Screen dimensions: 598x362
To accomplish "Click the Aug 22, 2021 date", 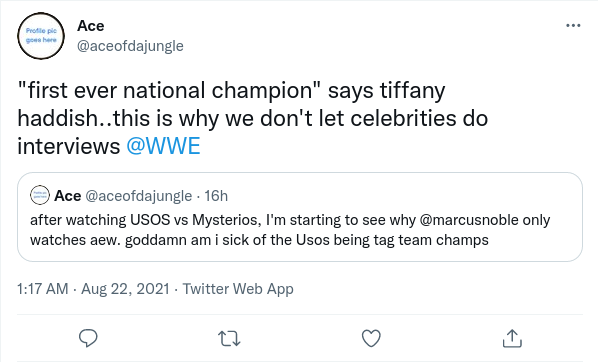I will click(x=125, y=289).
